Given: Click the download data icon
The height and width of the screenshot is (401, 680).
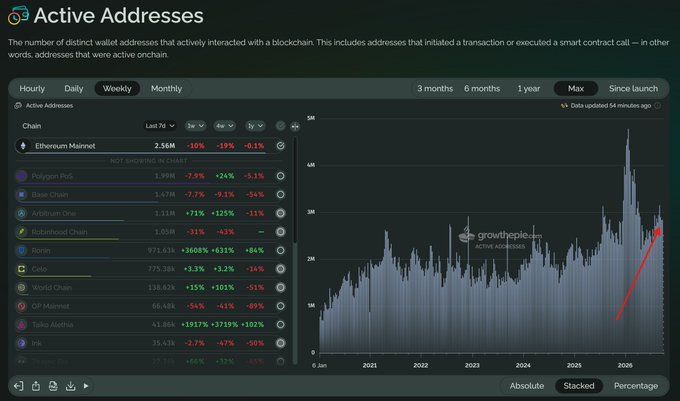Looking at the screenshot, I should 70,386.
